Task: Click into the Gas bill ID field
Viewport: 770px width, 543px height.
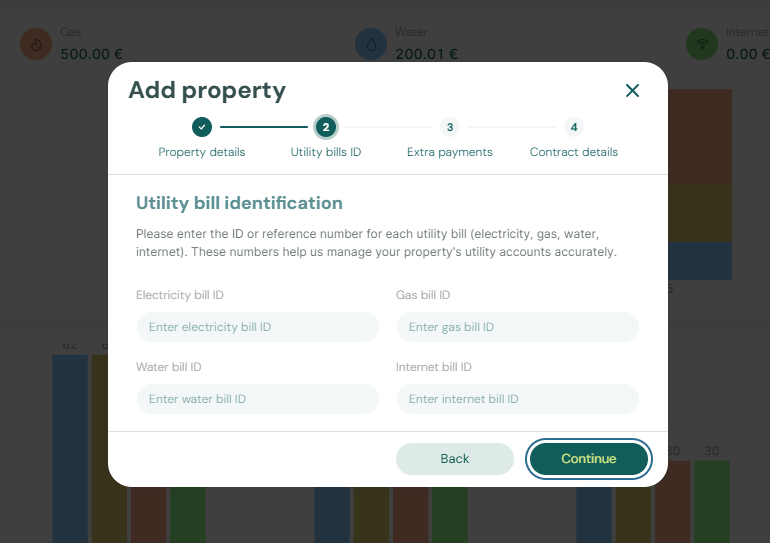Action: point(517,327)
